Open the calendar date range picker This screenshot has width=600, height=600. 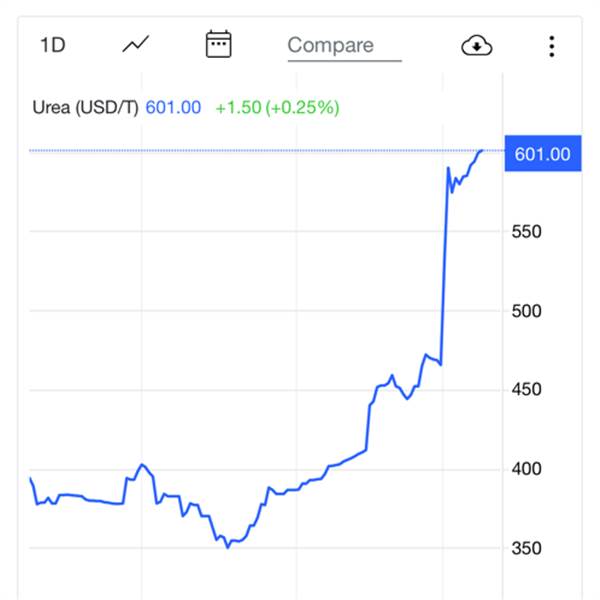click(x=218, y=45)
